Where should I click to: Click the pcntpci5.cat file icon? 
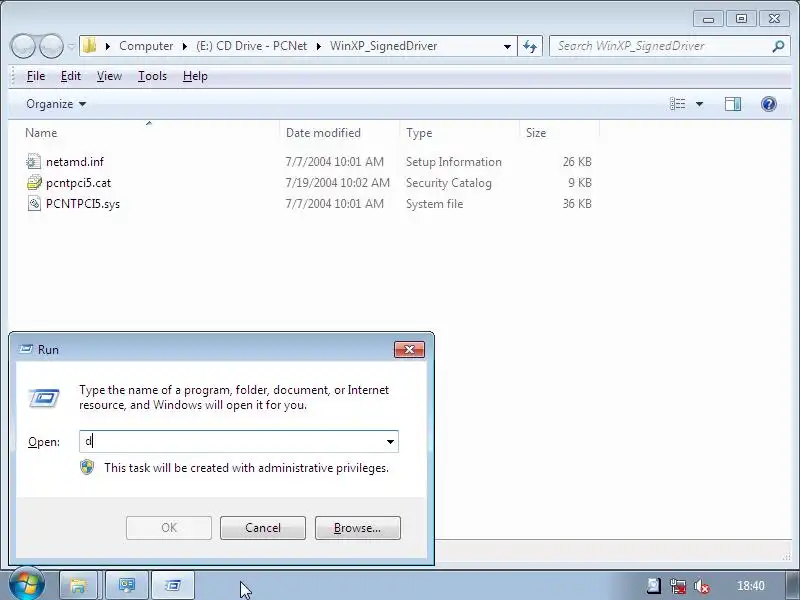(x=34, y=183)
